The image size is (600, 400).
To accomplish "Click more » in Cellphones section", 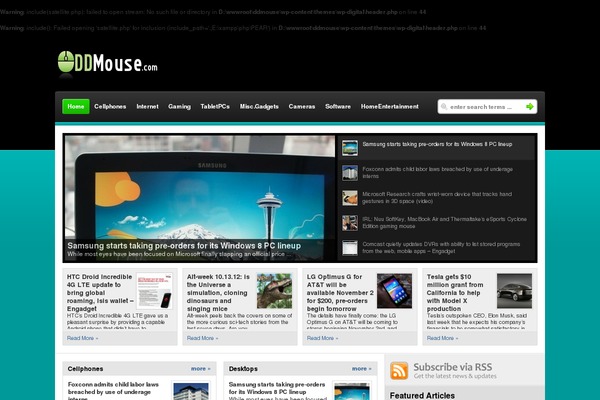I will point(201,369).
